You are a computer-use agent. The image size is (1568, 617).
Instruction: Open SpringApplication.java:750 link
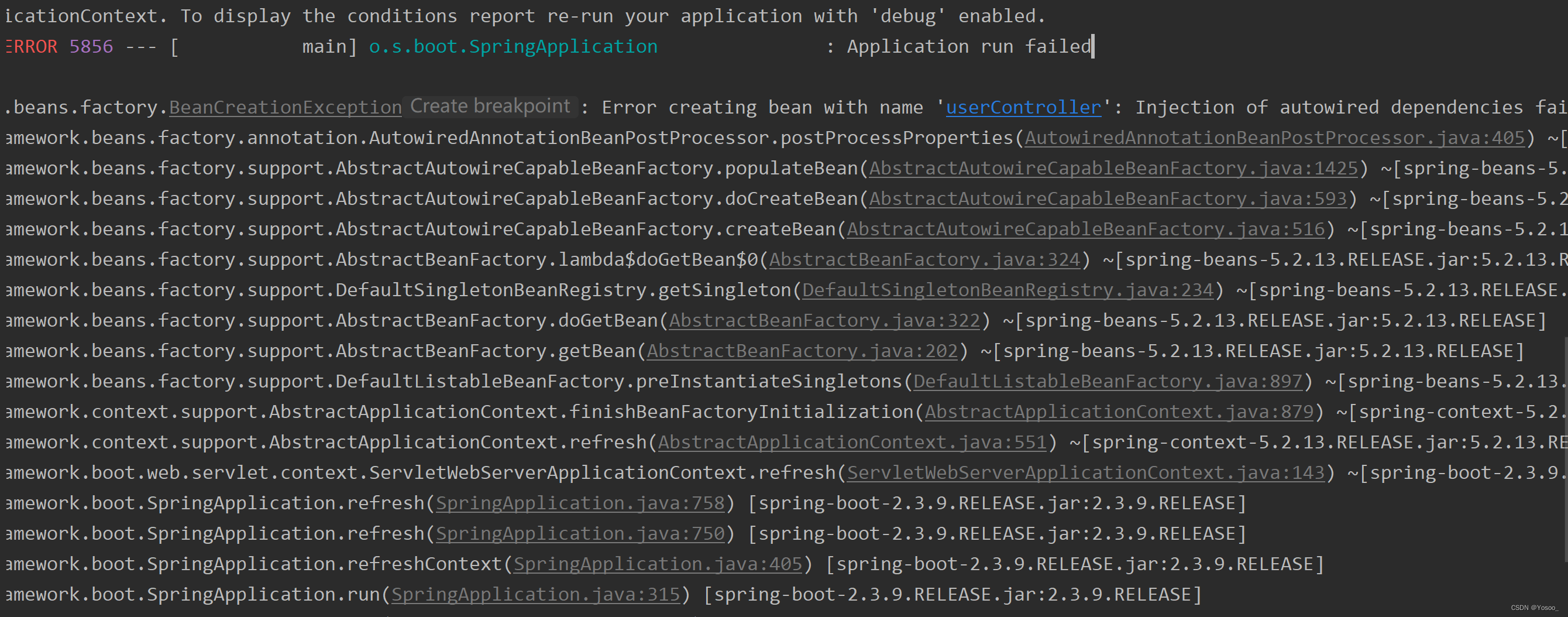580,533
